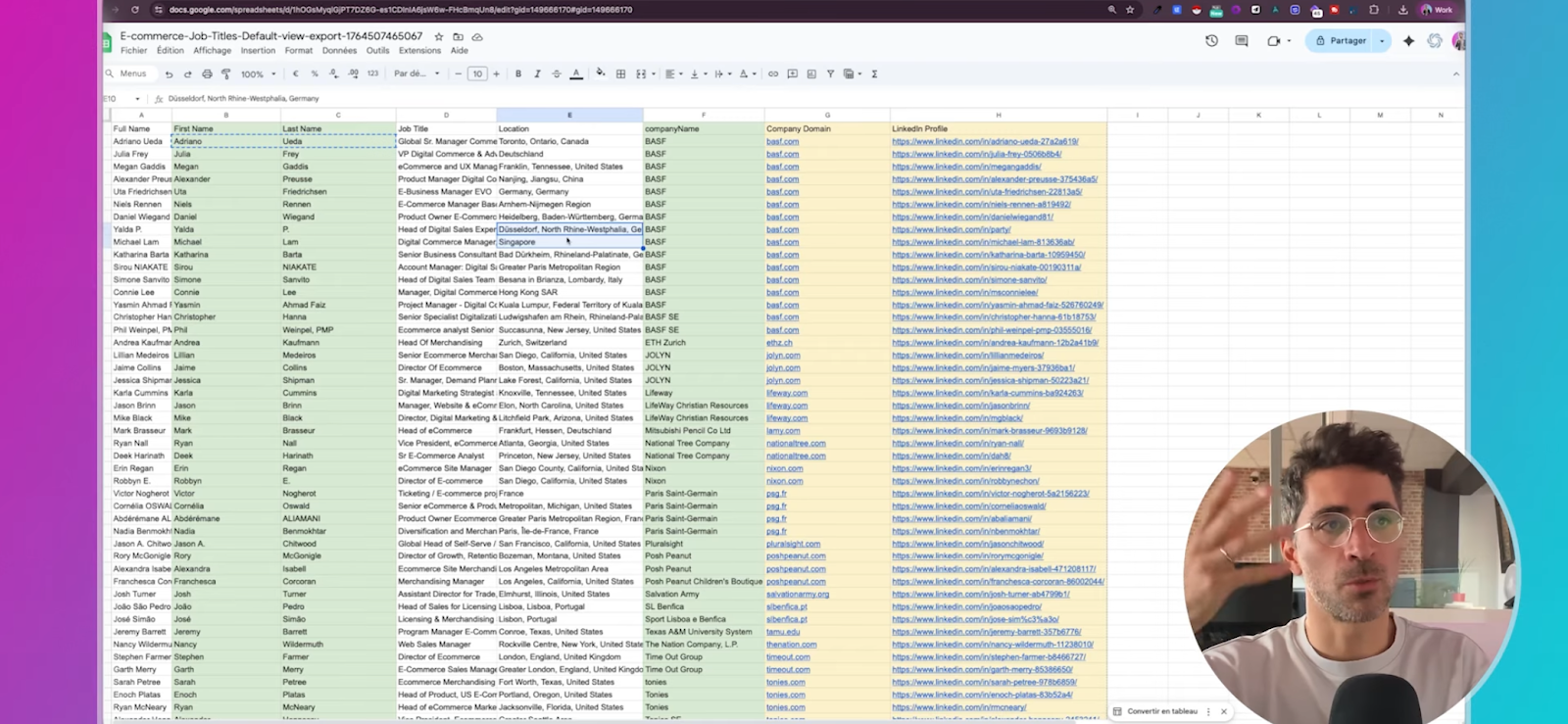Open the Gemini sparkle icon
1568x724 pixels.
[1408, 41]
